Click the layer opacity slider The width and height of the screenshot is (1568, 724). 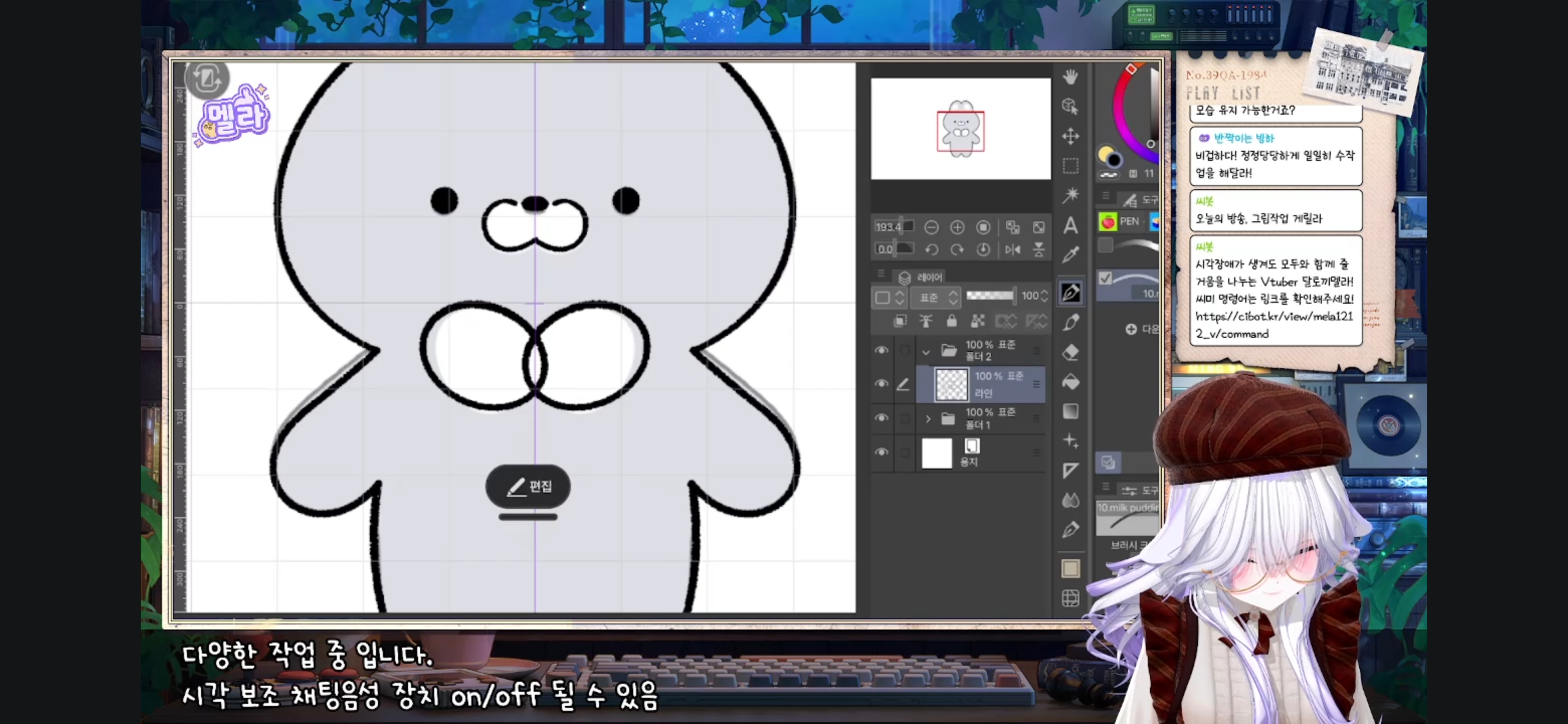pyautogui.click(x=991, y=296)
